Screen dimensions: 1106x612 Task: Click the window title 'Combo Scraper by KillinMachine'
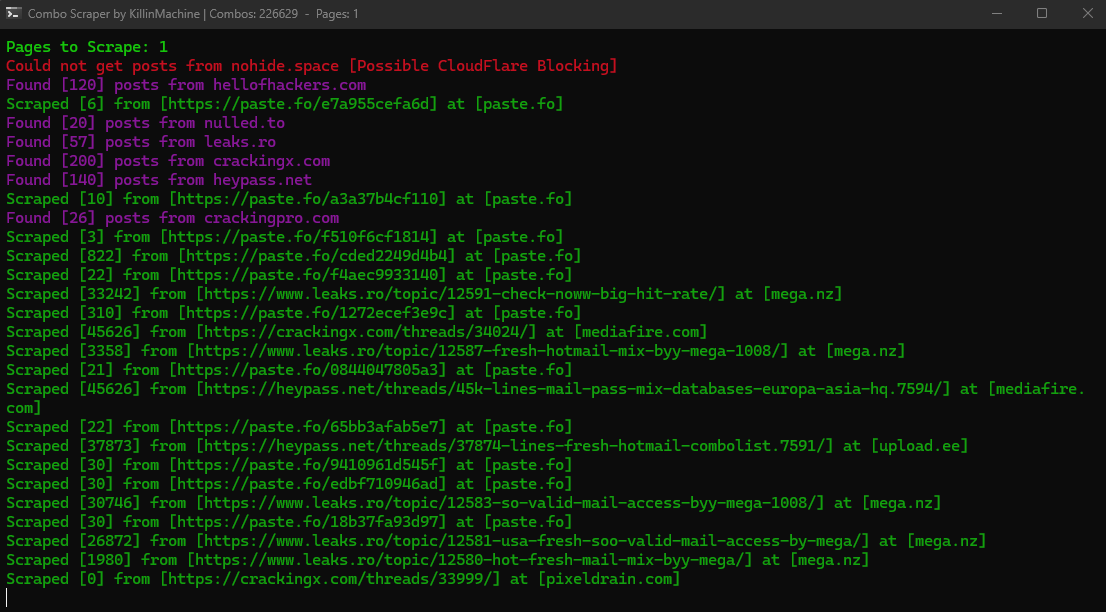pyautogui.click(x=114, y=13)
